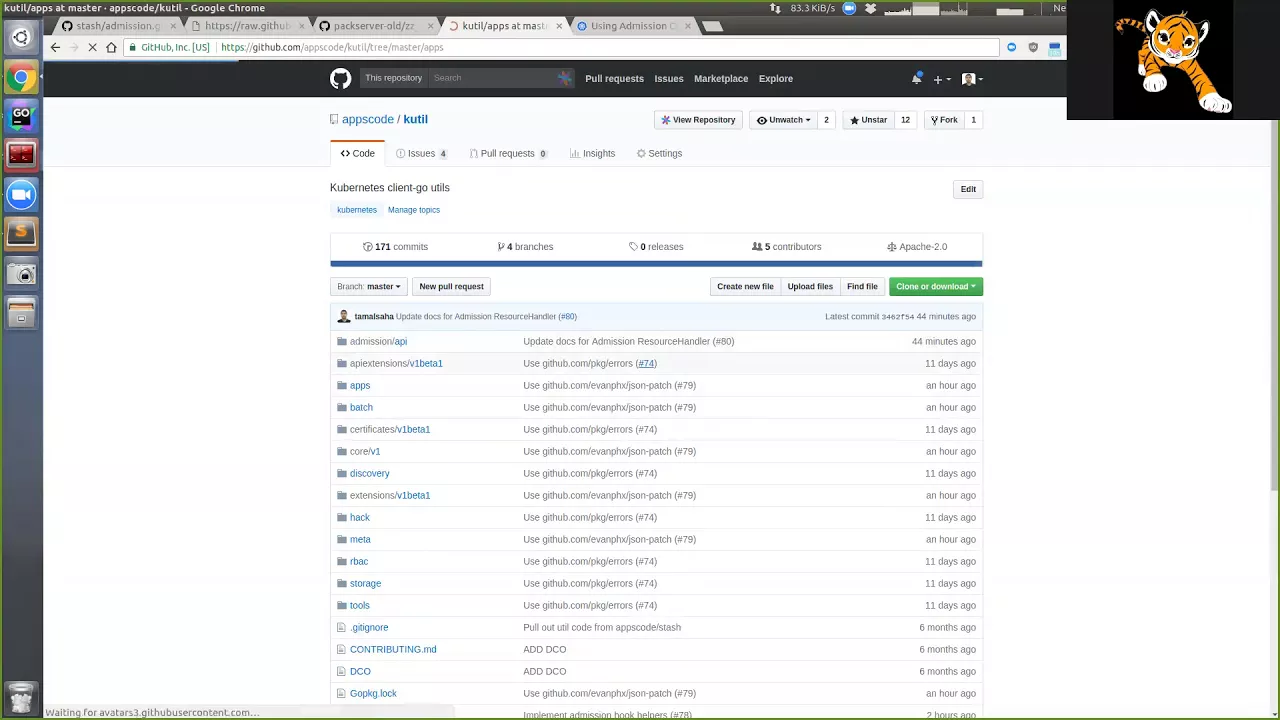Open the Trash icon in the dock
This screenshot has width=1280, height=720.
coord(21,696)
